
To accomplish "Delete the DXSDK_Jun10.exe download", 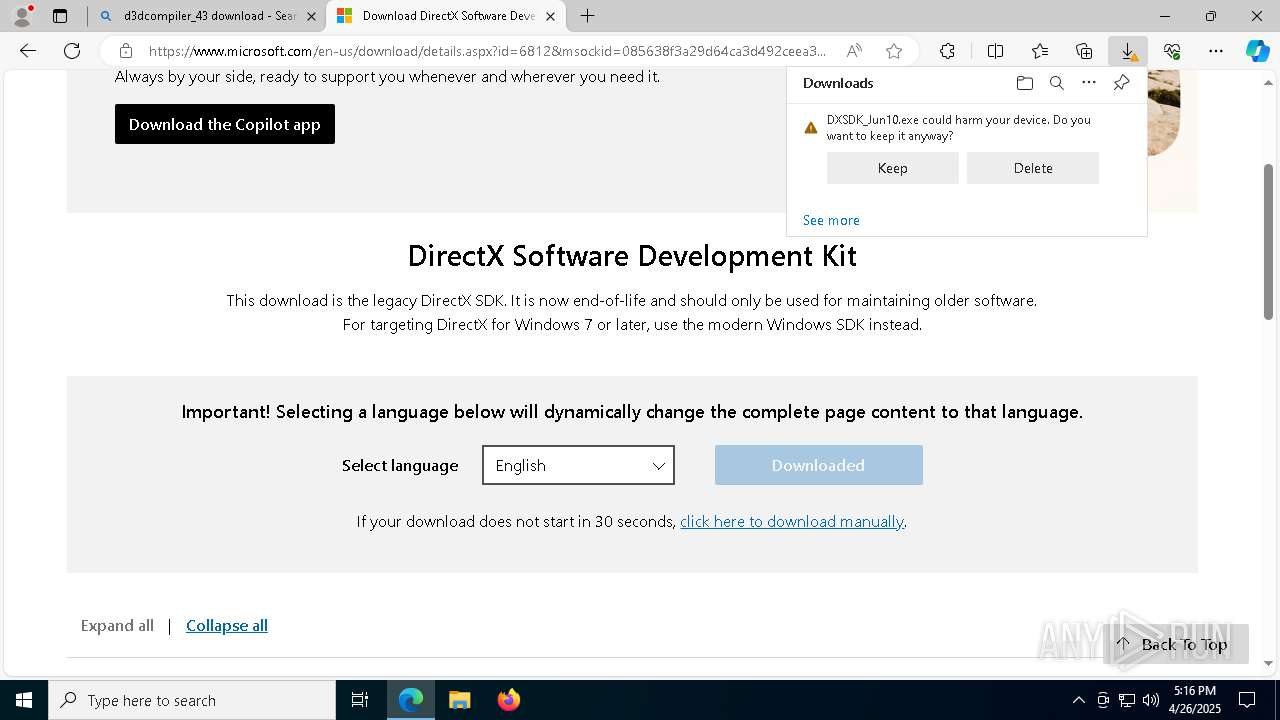I will pos(1032,168).
